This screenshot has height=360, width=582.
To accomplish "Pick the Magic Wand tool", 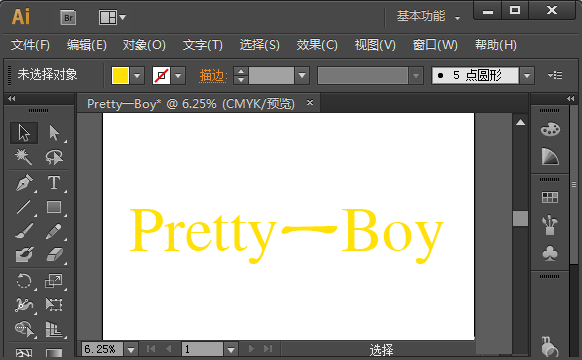I will (x=24, y=157).
